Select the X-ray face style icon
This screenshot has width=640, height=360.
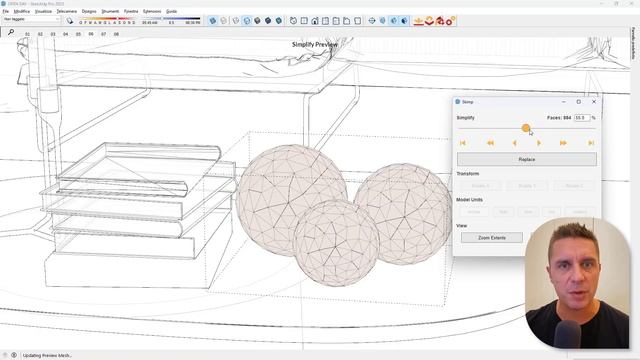point(213,20)
